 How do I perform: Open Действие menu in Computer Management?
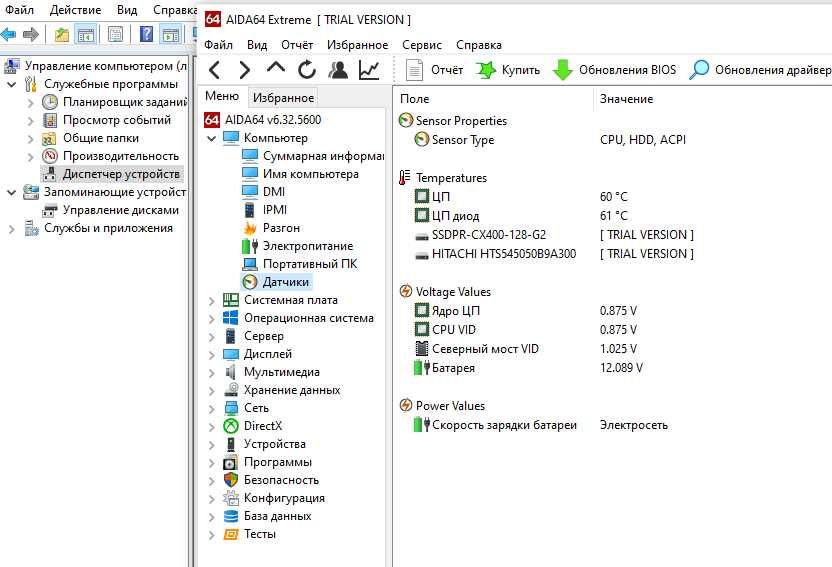[x=75, y=10]
